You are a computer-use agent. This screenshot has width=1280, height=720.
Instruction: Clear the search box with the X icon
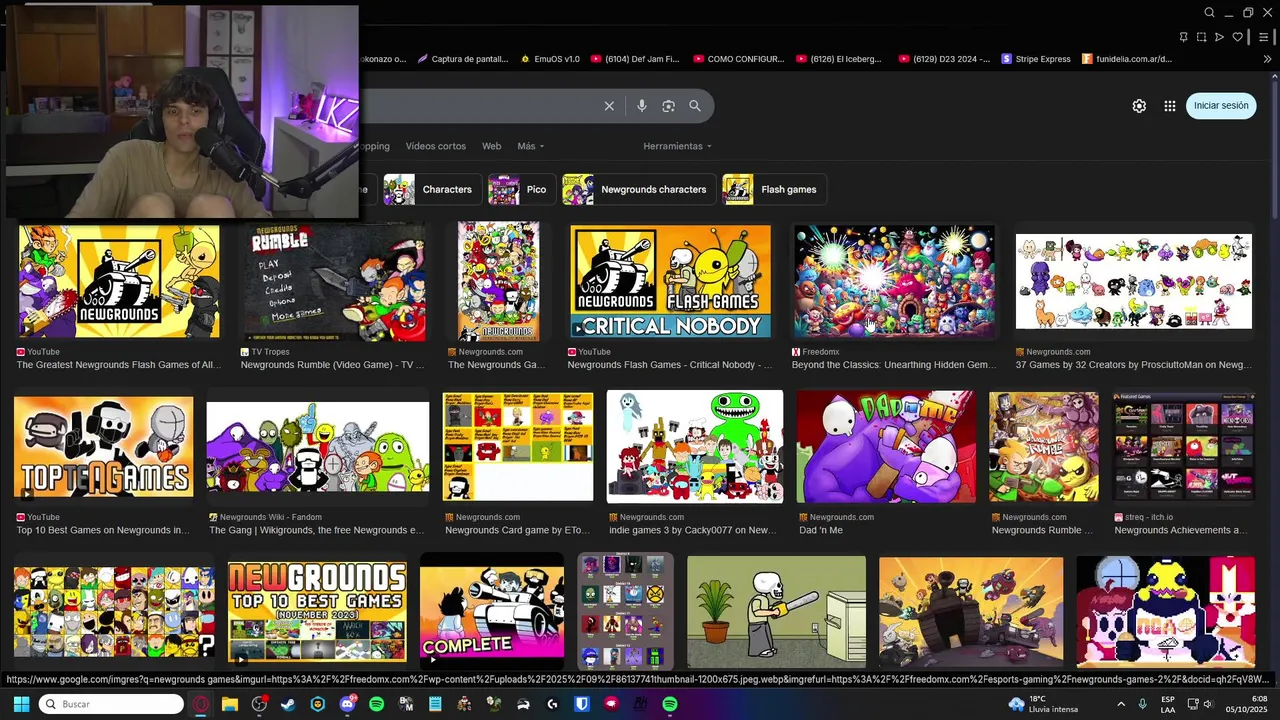tap(609, 106)
